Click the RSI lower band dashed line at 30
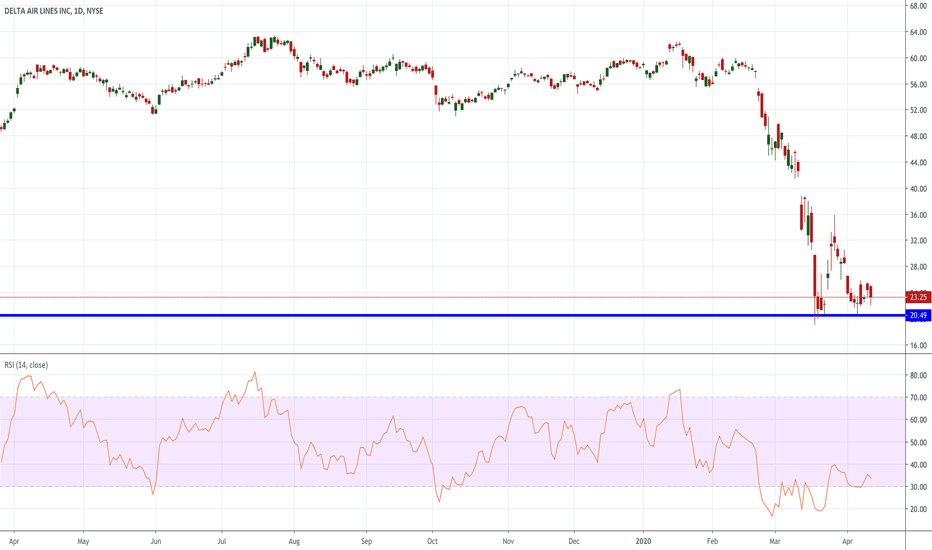932x550 pixels. point(452,487)
